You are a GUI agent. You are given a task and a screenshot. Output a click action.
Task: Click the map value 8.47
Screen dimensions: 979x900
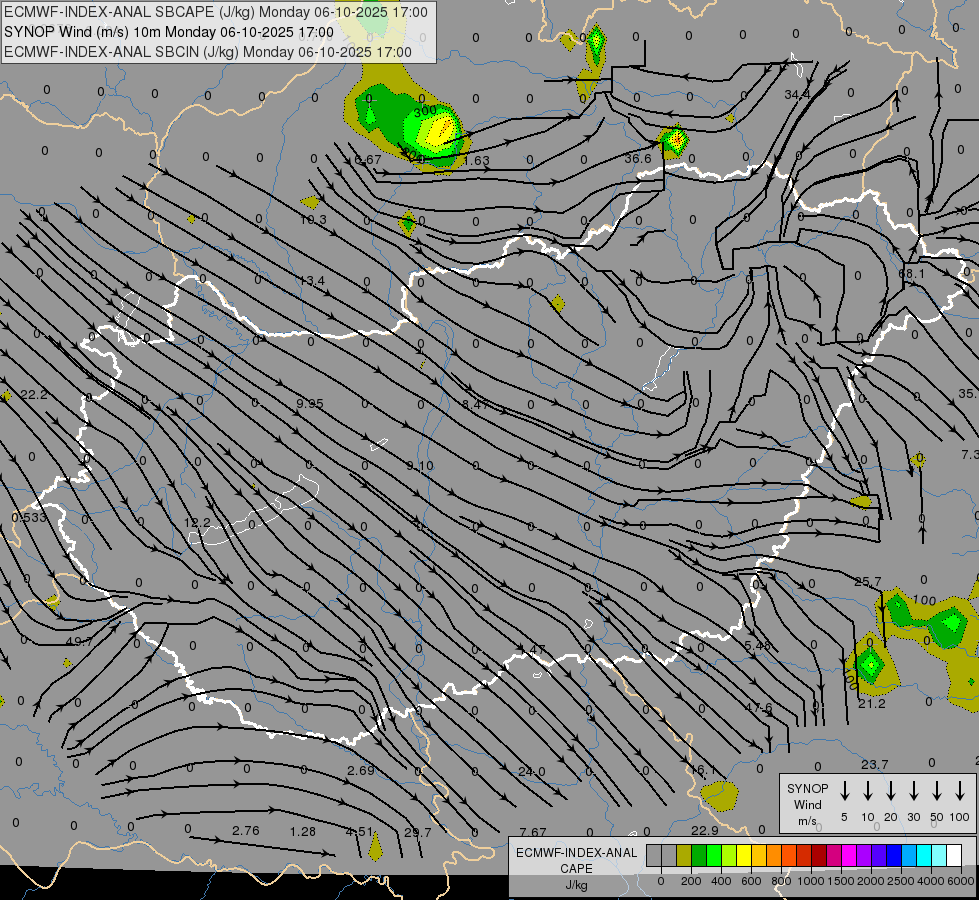coord(475,405)
